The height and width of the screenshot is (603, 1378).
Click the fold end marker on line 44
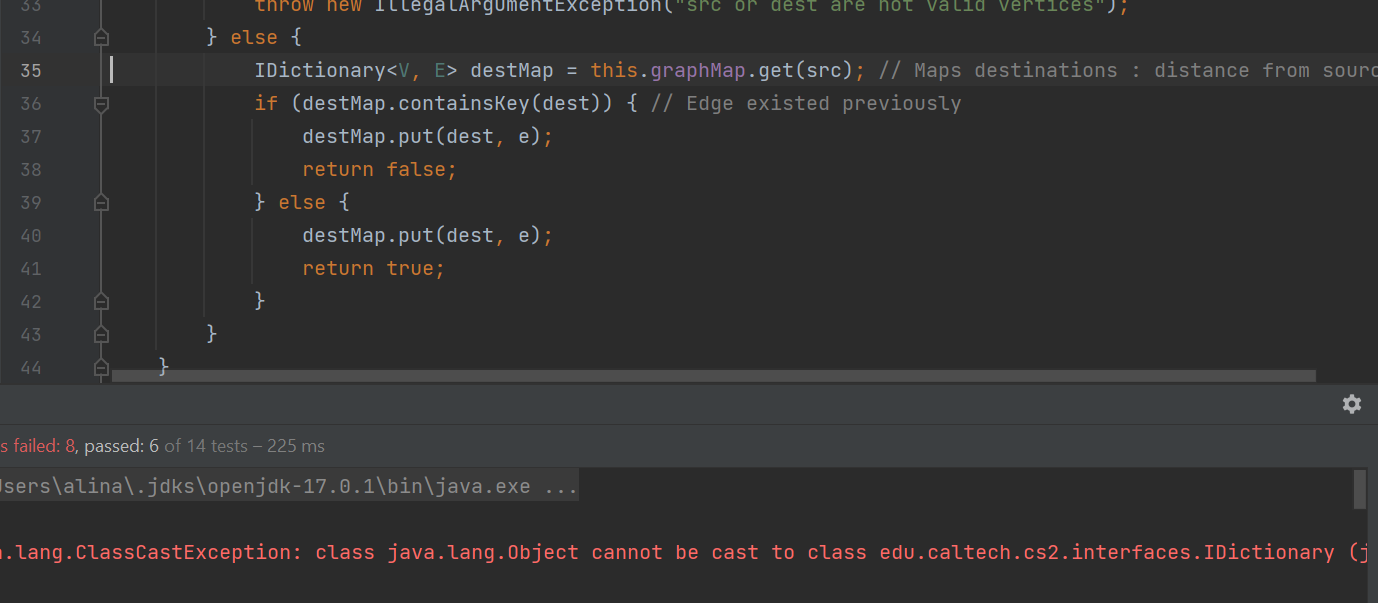point(101,367)
